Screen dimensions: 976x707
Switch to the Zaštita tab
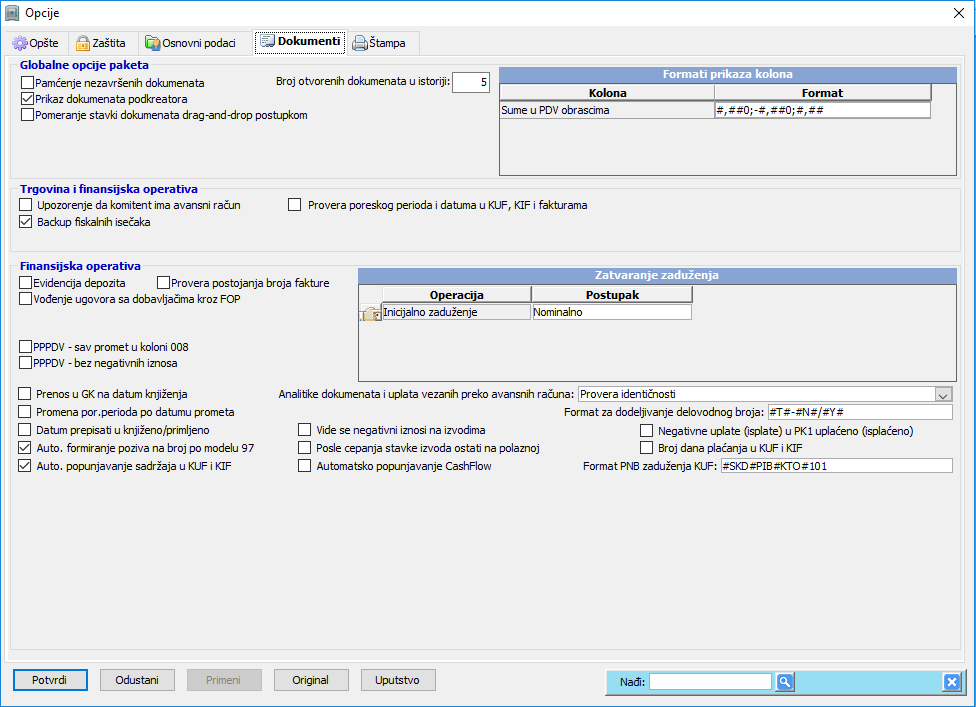click(x=101, y=43)
